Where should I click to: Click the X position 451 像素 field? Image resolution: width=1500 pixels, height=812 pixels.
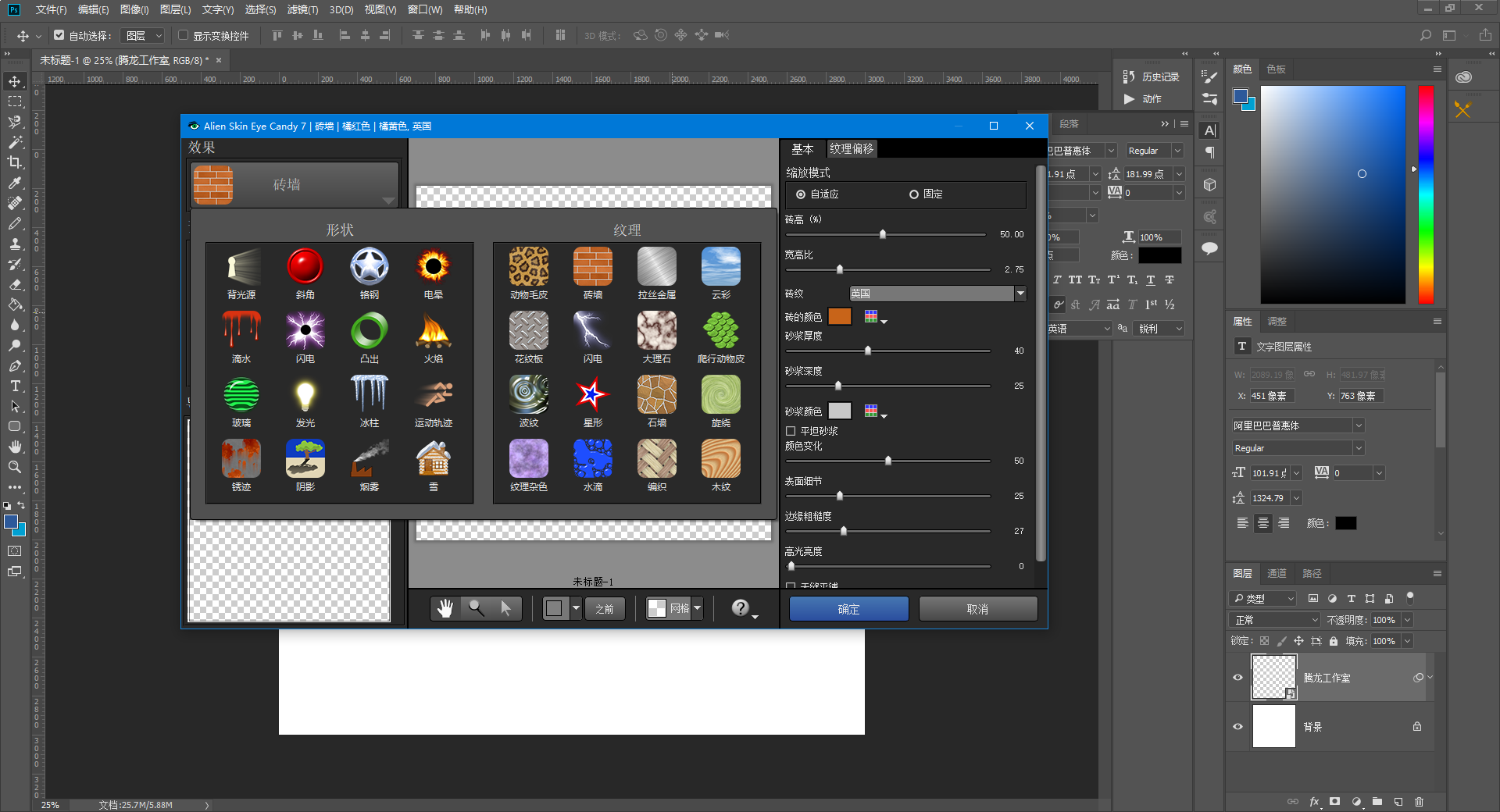[1272, 396]
